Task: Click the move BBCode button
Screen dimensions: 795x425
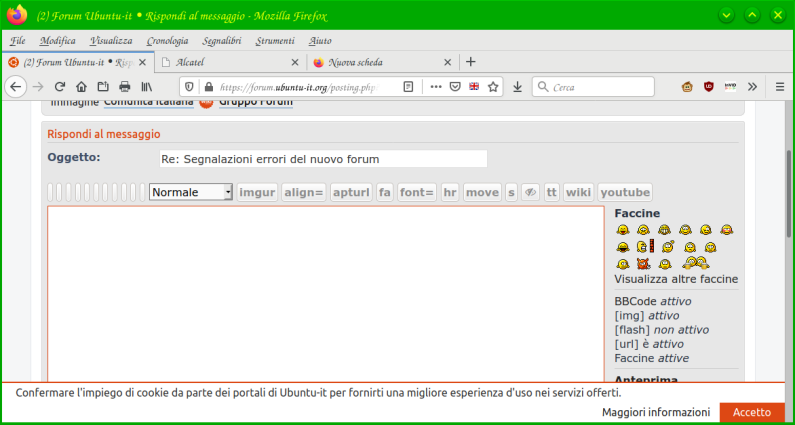Action: pyautogui.click(x=482, y=192)
